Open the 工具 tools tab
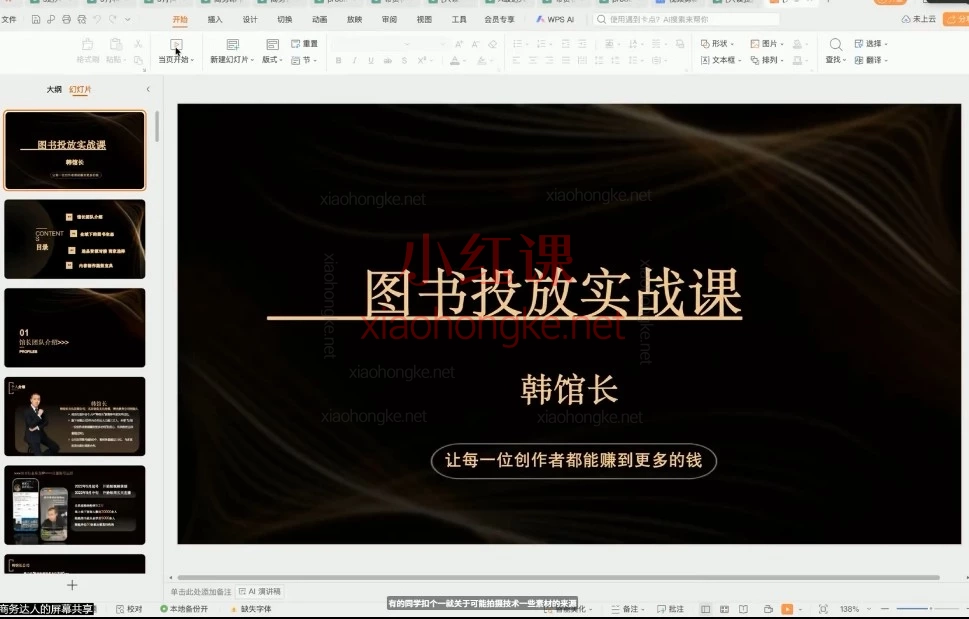 pos(459,20)
